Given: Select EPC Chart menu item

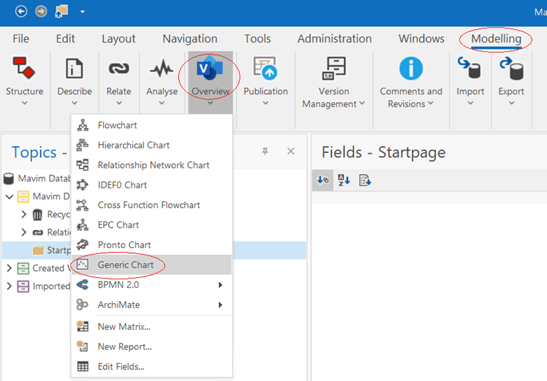Looking at the screenshot, I should pos(151,225).
